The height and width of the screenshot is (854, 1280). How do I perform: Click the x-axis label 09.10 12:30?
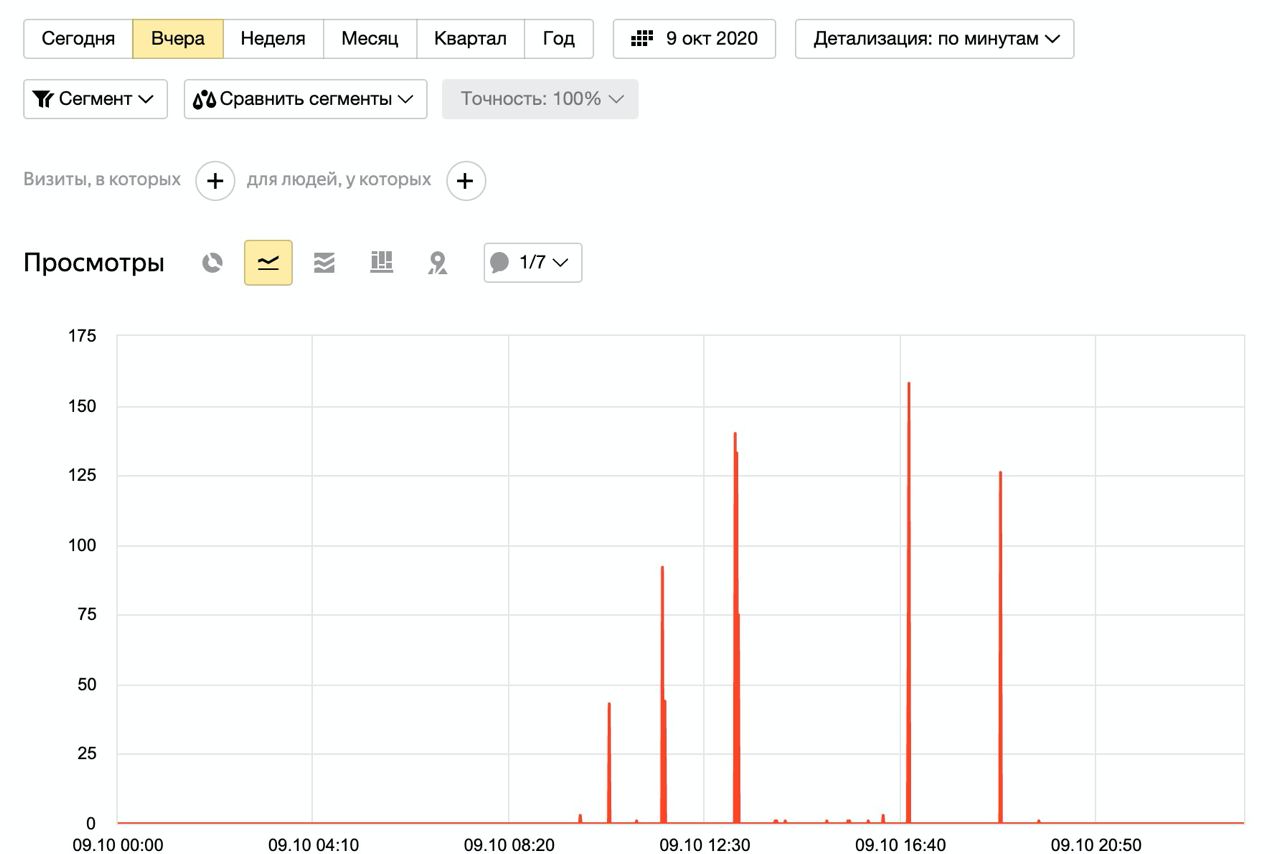(704, 845)
